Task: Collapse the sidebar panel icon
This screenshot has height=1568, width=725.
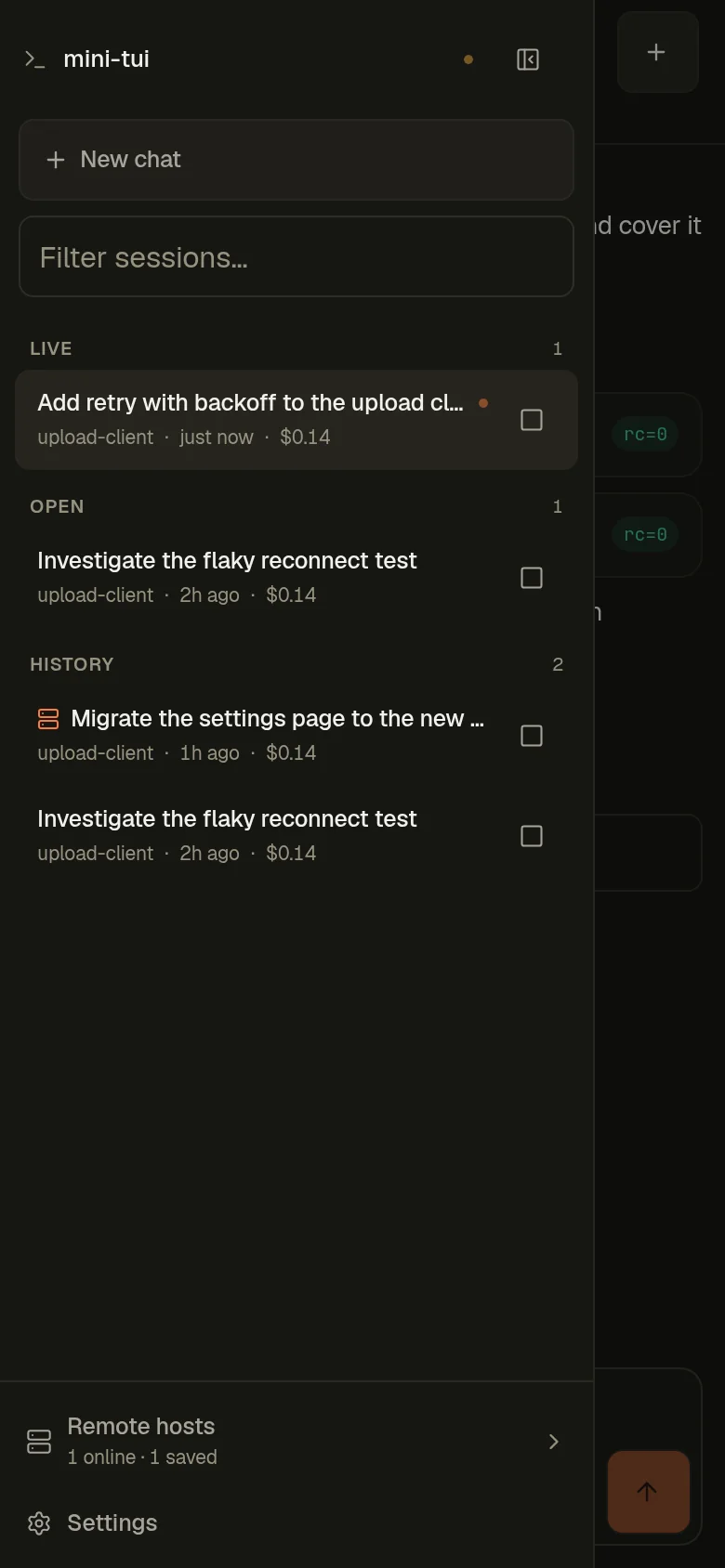Action: tap(528, 59)
